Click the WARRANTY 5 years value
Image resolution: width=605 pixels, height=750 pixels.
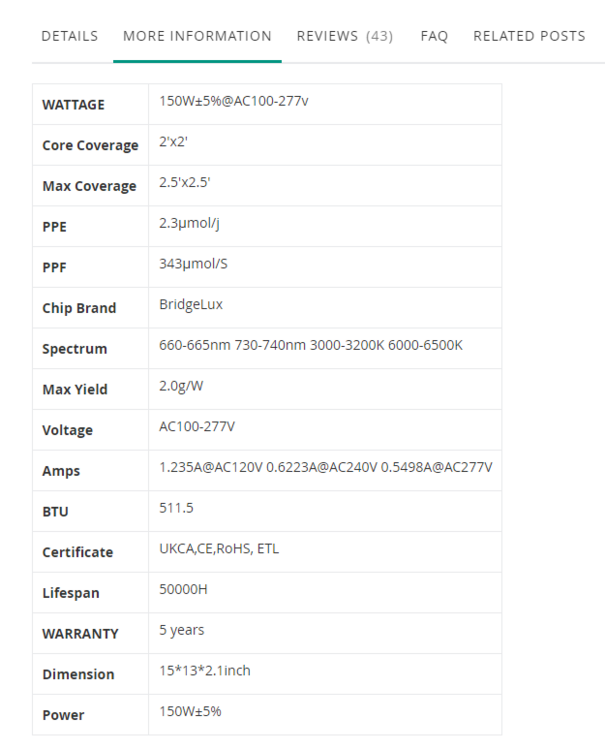(x=182, y=630)
